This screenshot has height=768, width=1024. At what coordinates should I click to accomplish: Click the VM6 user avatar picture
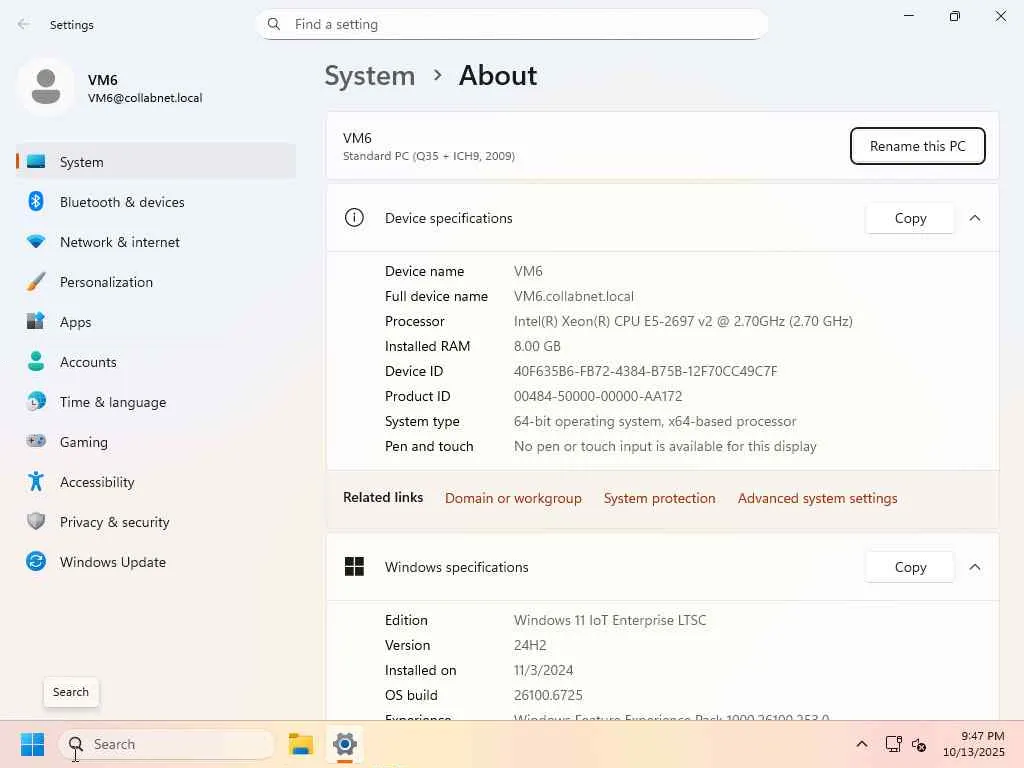46,87
